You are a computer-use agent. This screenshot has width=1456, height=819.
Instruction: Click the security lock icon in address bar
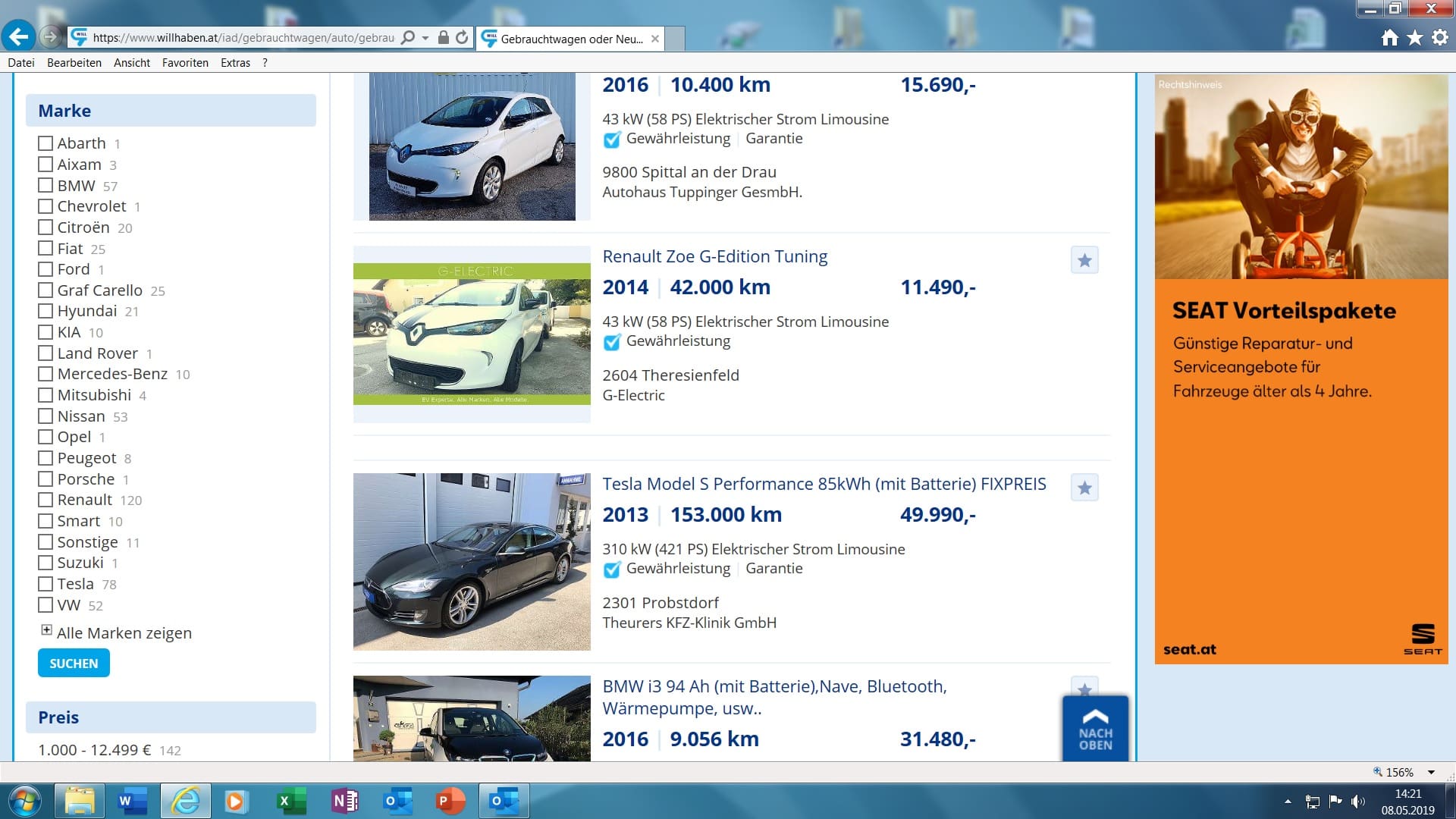[444, 37]
